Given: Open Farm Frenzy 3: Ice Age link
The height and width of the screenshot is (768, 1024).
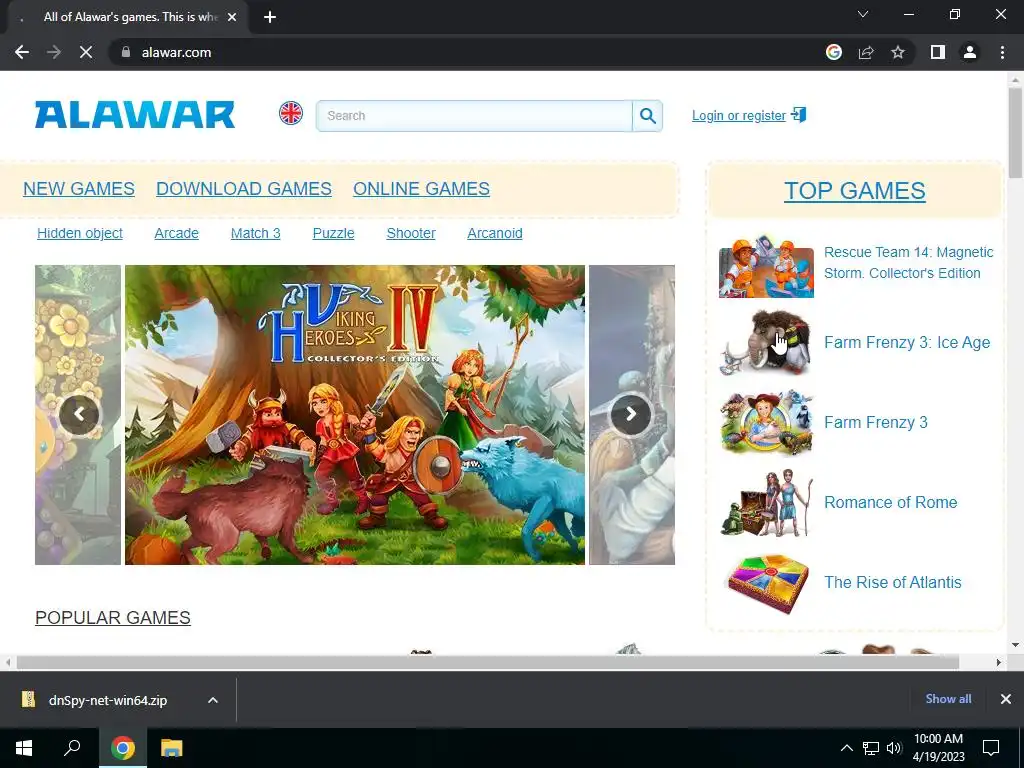Looking at the screenshot, I should (906, 342).
